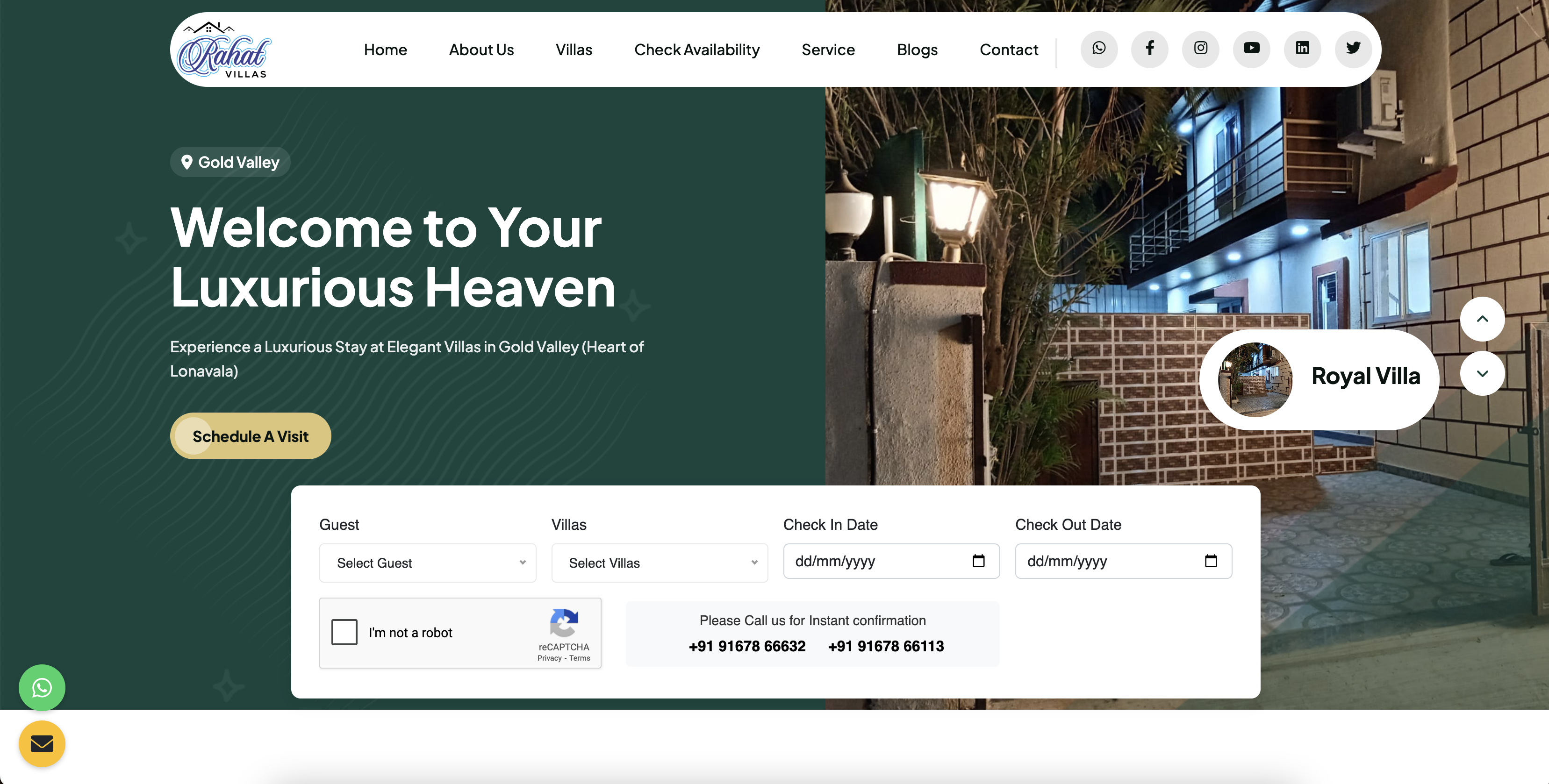Open the Instagram social icon
This screenshot has height=784, width=1549.
(x=1200, y=50)
